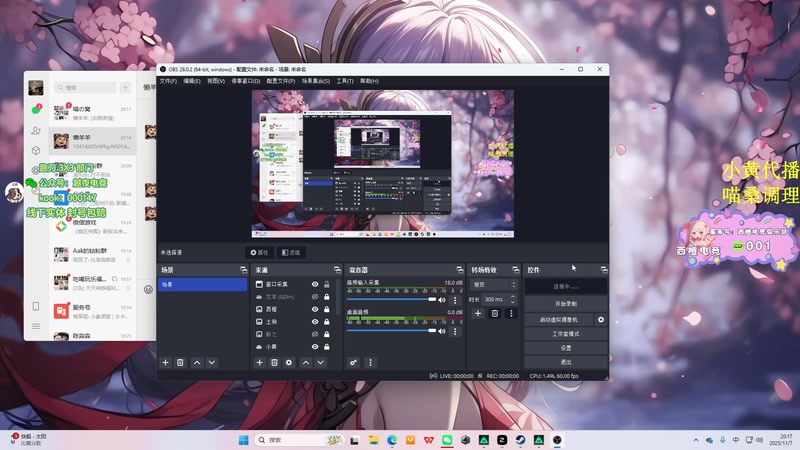This screenshot has width=800, height=450.
Task: Open Audio Mixer bottom options menu
Action: [x=370, y=362]
